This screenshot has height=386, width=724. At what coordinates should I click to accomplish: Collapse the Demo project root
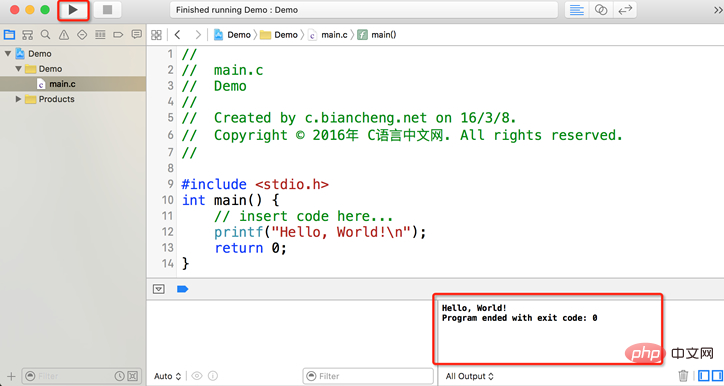coord(8,54)
